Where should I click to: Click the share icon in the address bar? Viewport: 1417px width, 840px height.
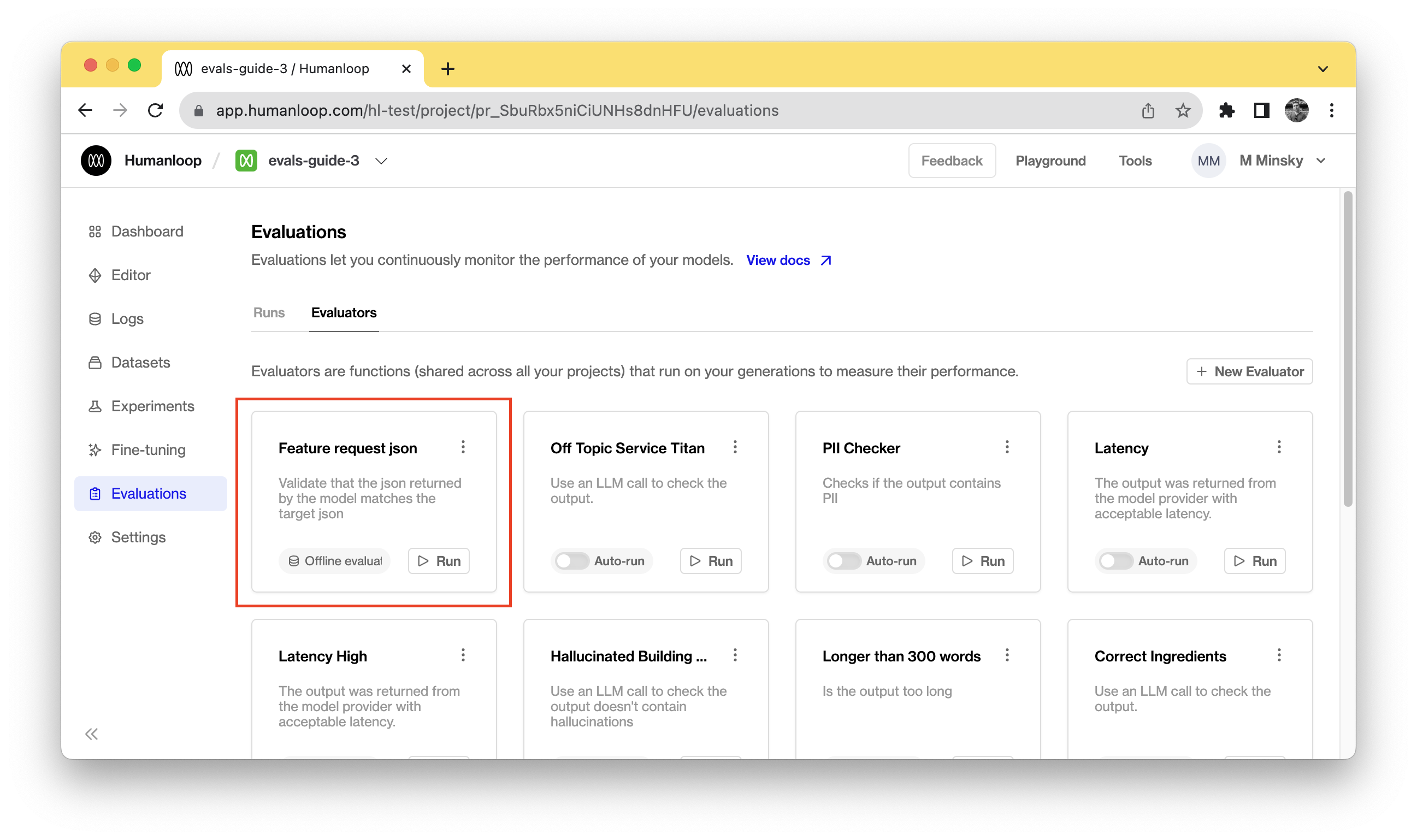(x=1148, y=110)
